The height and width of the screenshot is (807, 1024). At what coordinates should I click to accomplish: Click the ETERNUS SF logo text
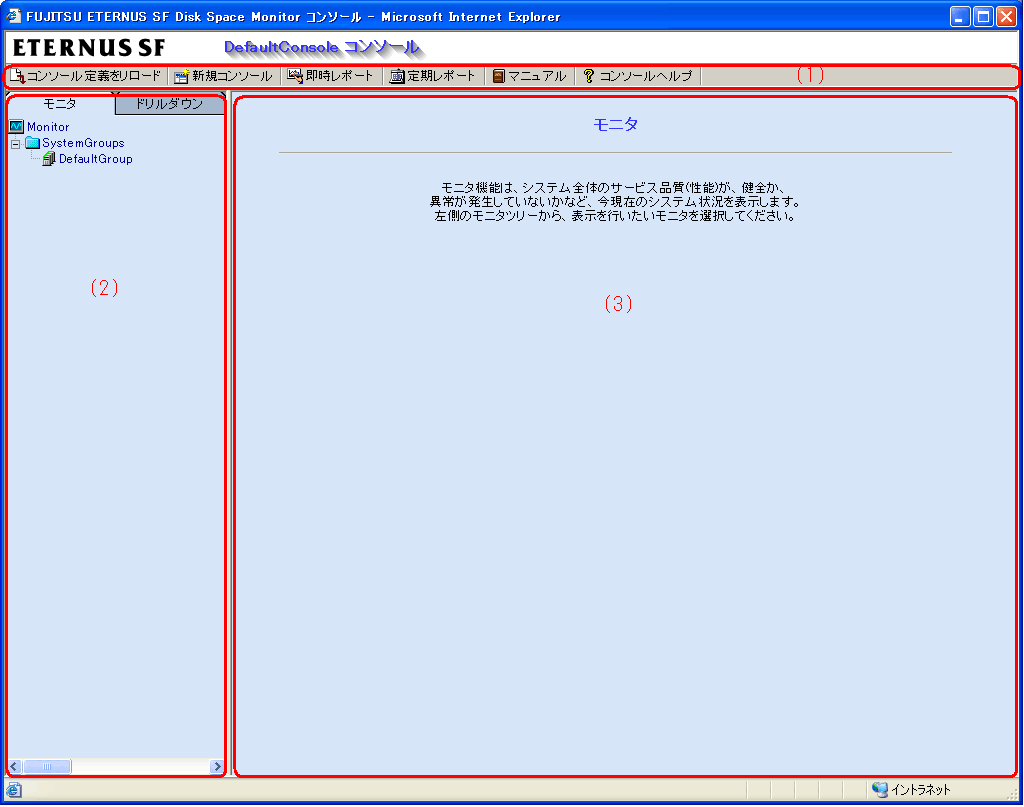click(89, 47)
